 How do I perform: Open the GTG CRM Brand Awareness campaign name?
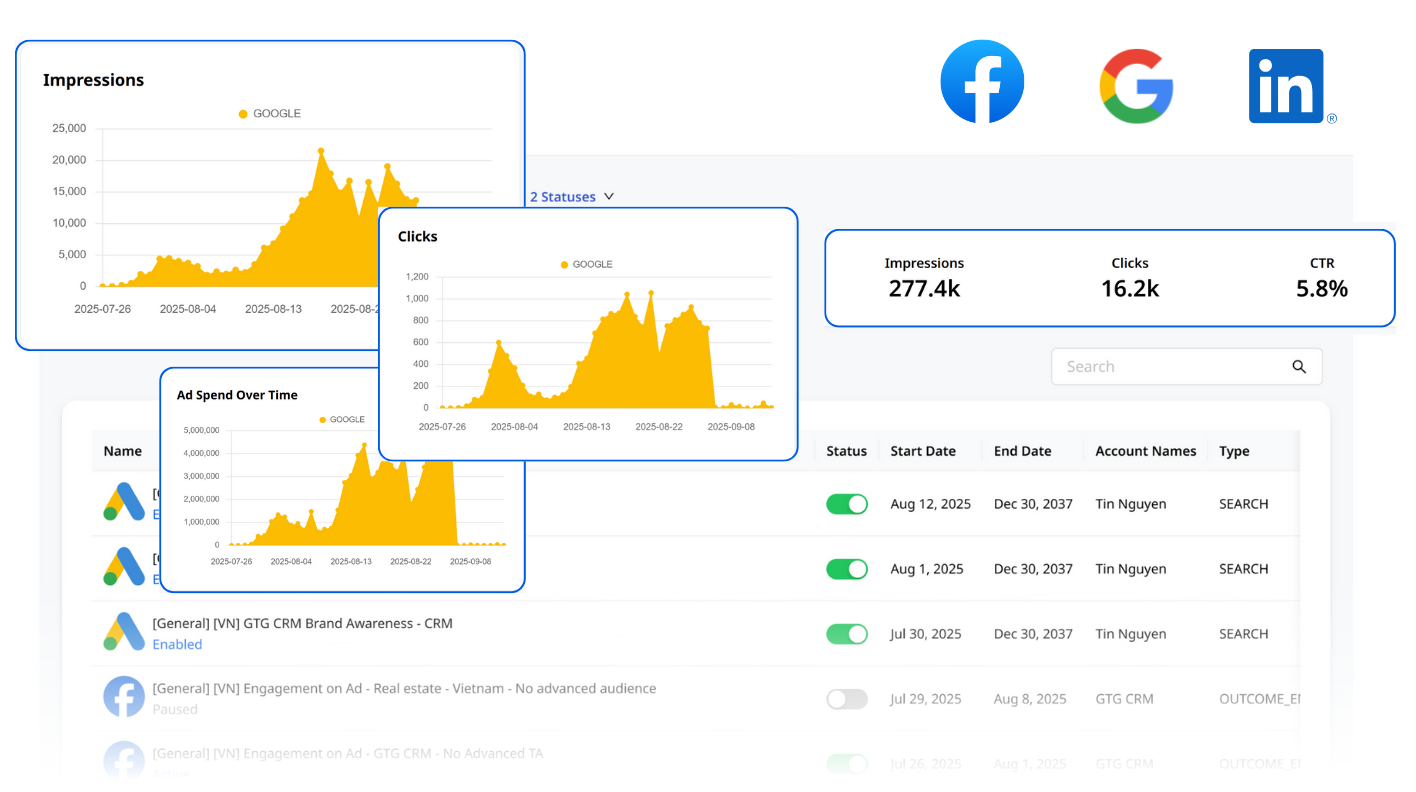click(x=302, y=623)
